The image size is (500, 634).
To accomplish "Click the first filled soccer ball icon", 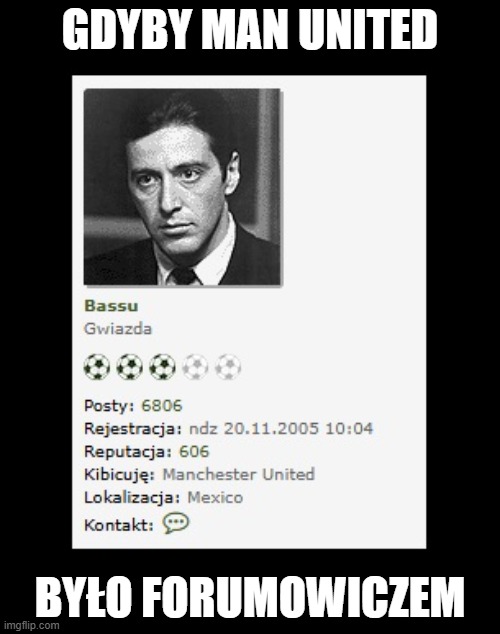I will (x=97, y=367).
